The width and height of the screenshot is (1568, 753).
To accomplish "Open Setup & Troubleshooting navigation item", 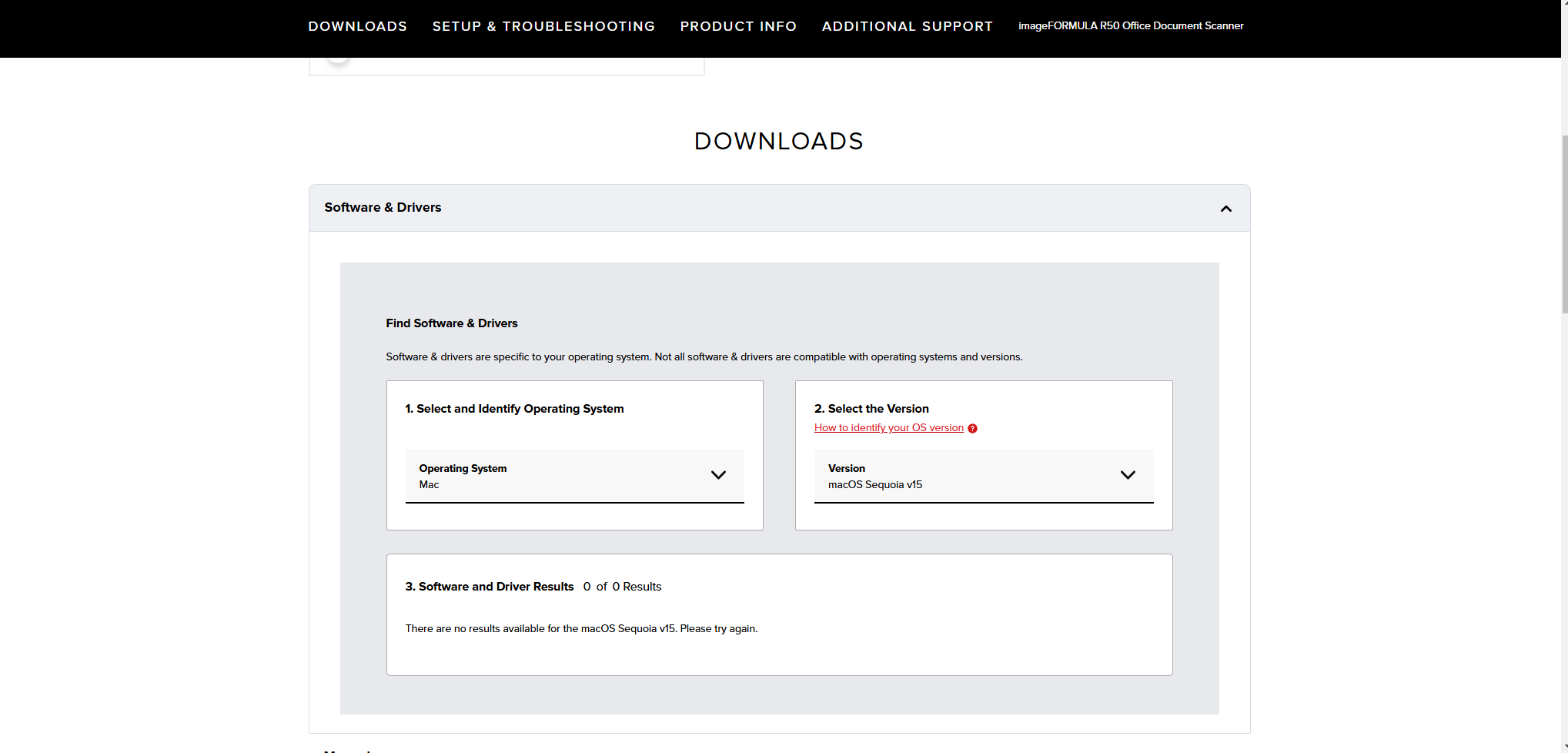I will [x=543, y=26].
